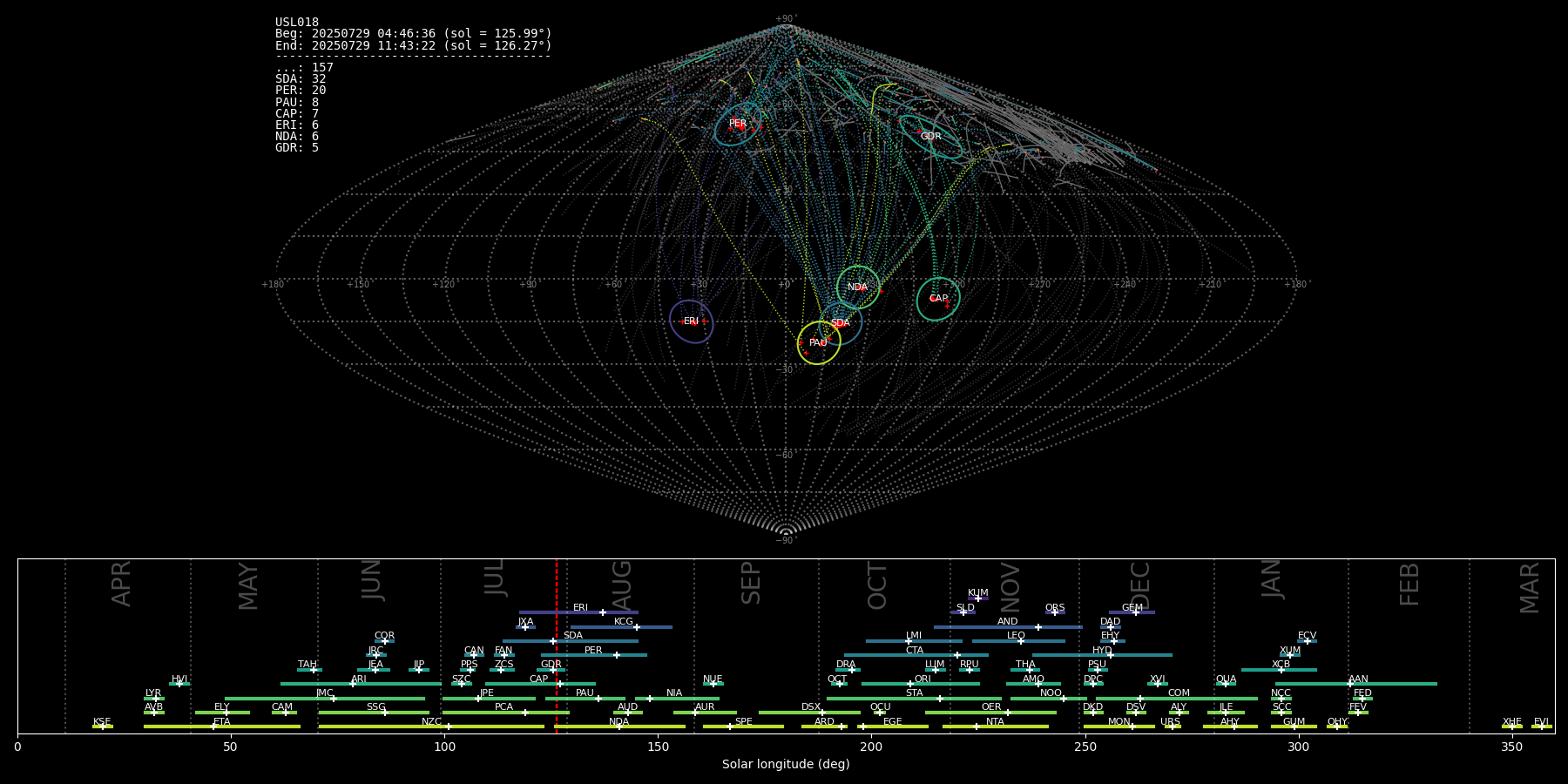
Task: Click the GDR radiant label on the sky map
Action: [x=931, y=137]
